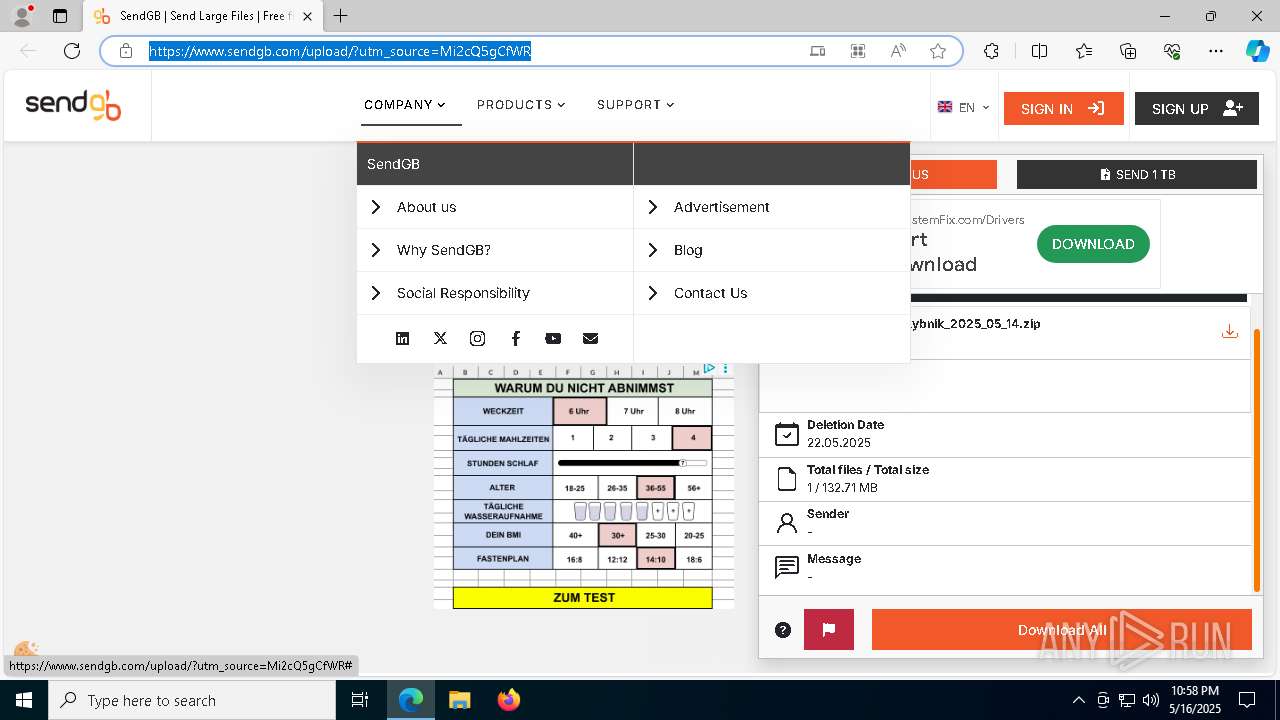Click the browser profile avatar
Viewport: 1280px width, 720px height.
pos(22,16)
